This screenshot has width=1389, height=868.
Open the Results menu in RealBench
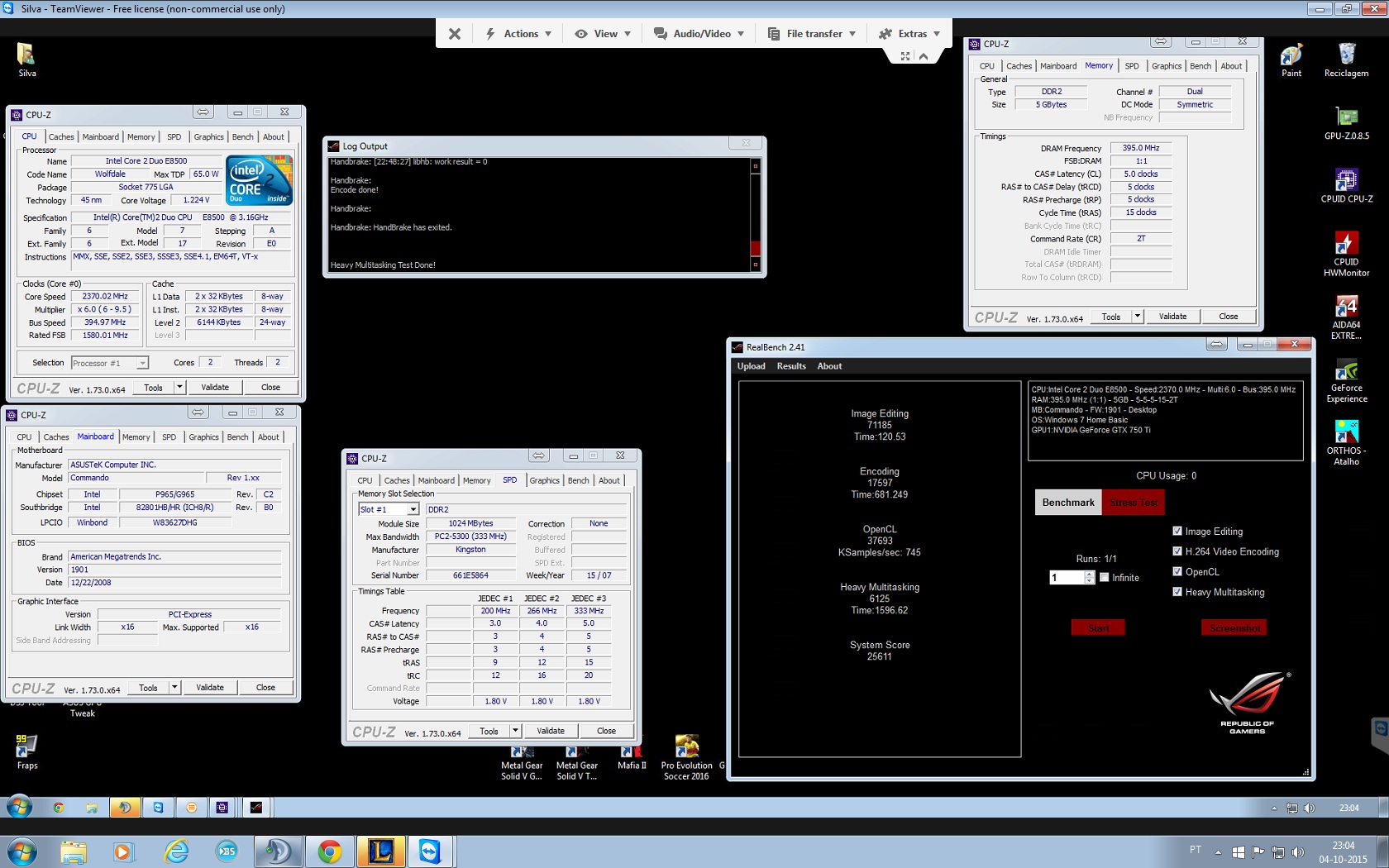(791, 366)
